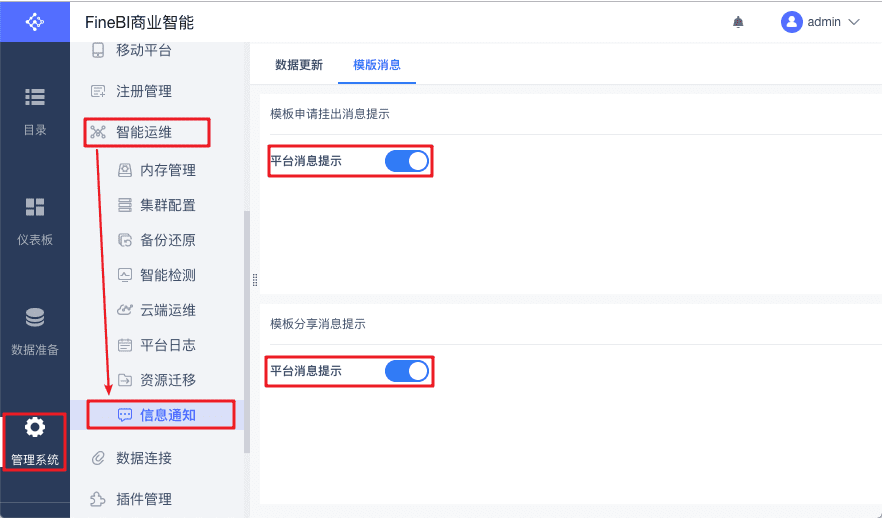This screenshot has width=882, height=518.
Task: Open the 数据准备 data preparation icon
Action: click(x=35, y=318)
